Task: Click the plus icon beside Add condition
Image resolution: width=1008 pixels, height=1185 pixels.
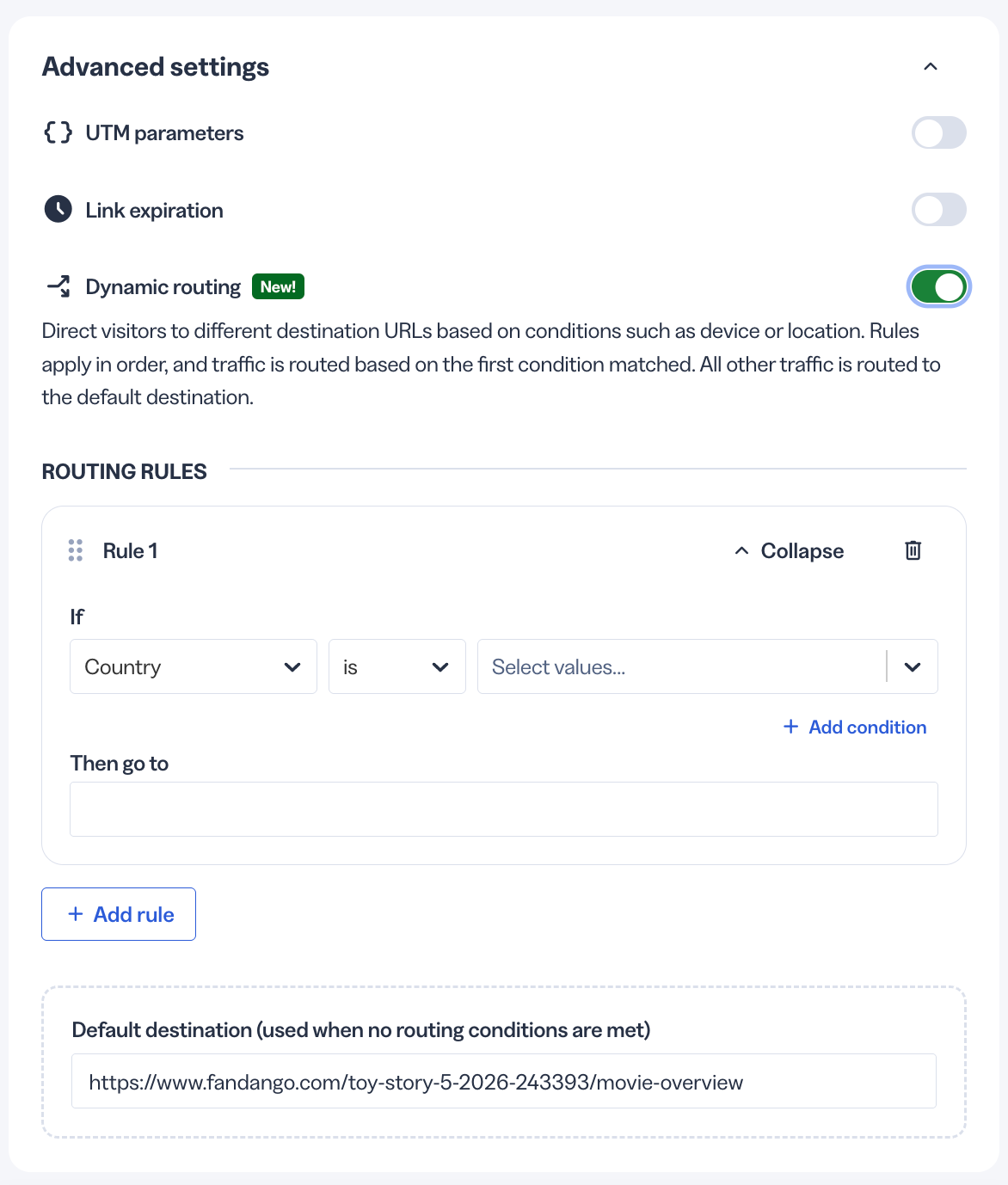Action: click(791, 727)
